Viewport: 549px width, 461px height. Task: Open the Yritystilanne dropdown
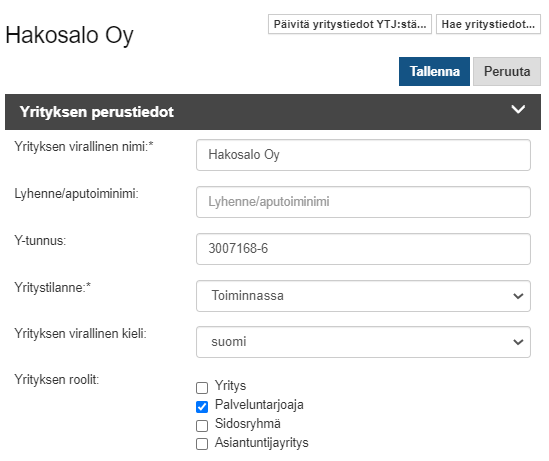click(363, 296)
